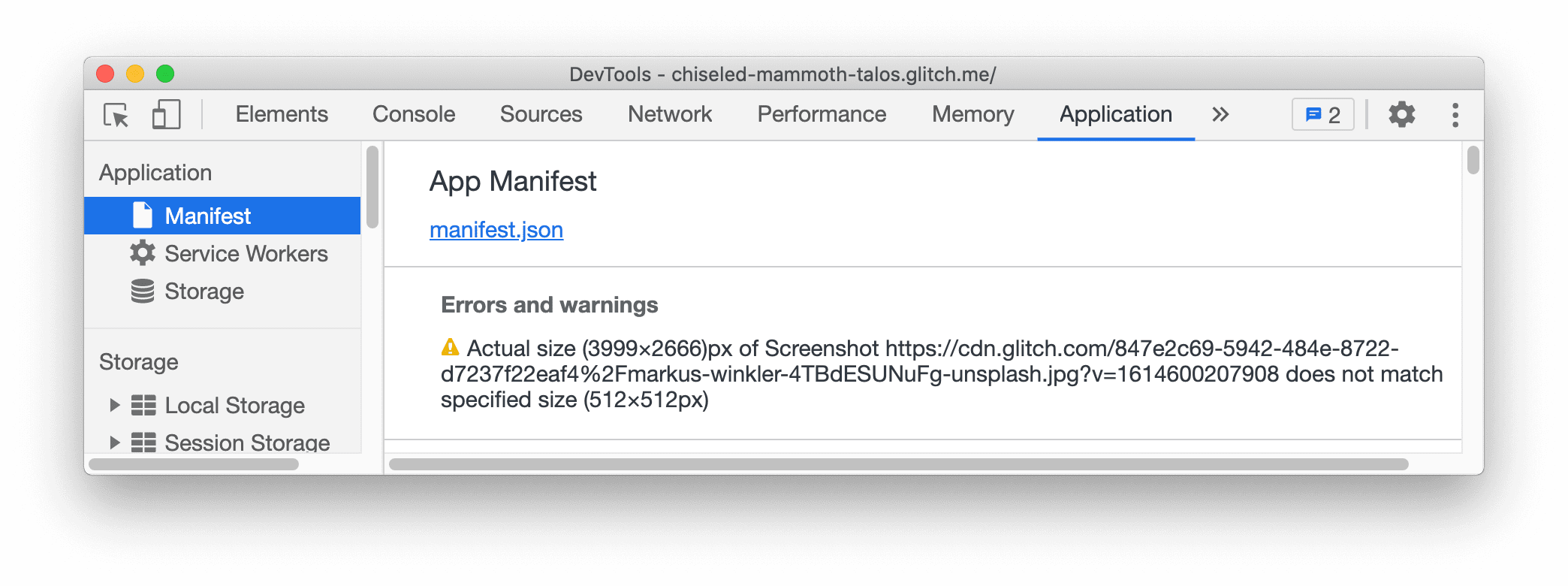
Task: Select the Manifest item in the sidebar
Action: pos(208,216)
